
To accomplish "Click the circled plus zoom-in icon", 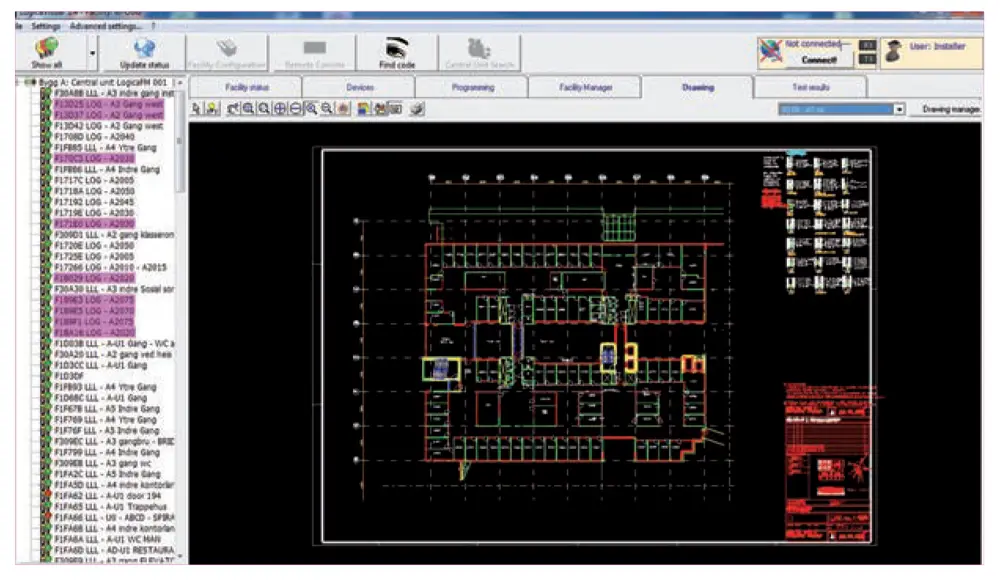I will (279, 108).
